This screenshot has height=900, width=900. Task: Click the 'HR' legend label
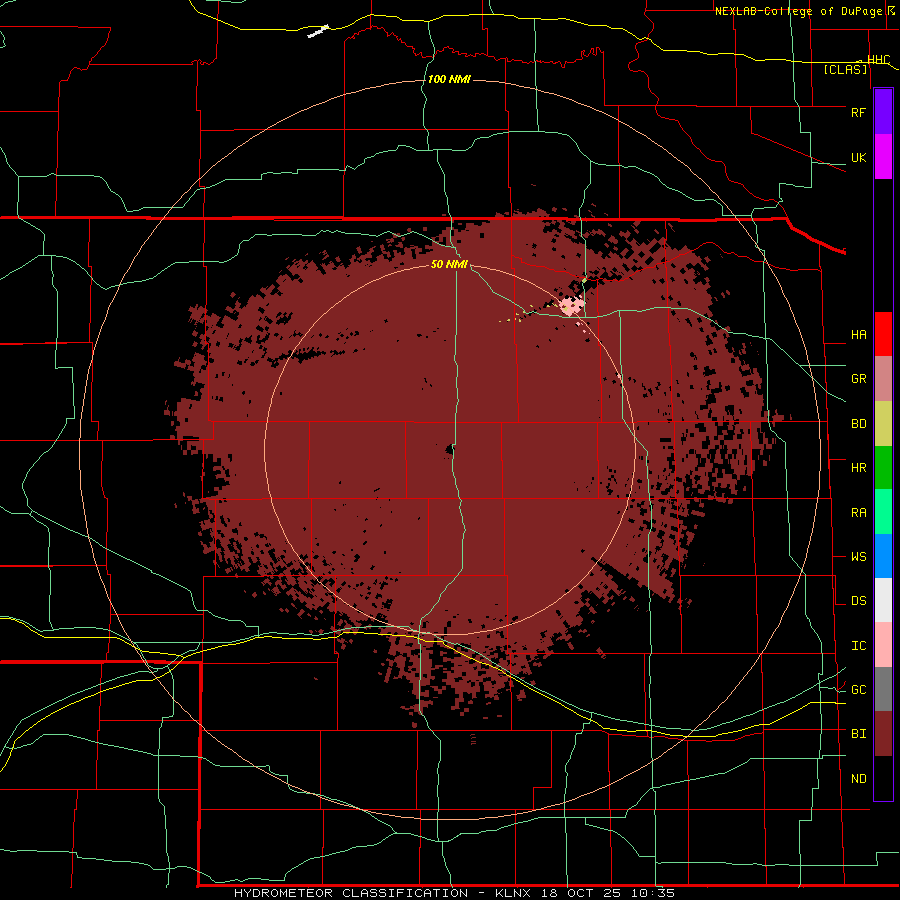(858, 468)
